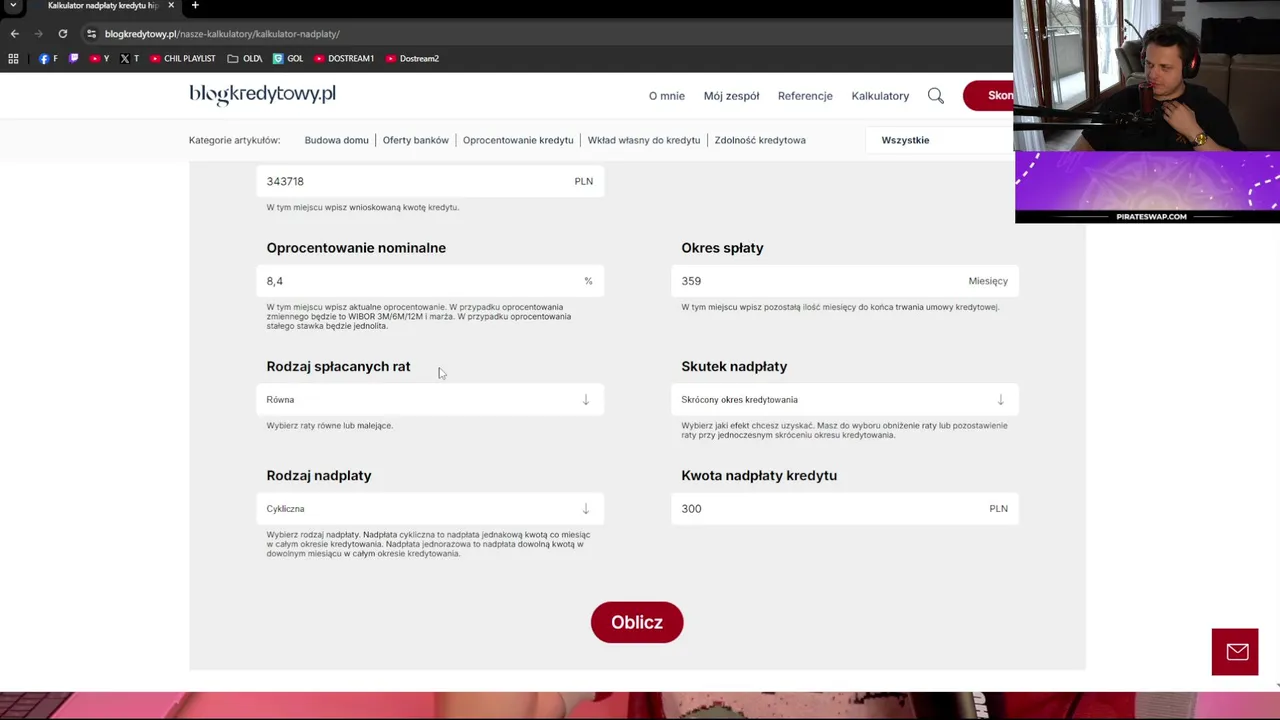
Task: Open the CHIL PLAYLIST bookmark
Action: 183,59
